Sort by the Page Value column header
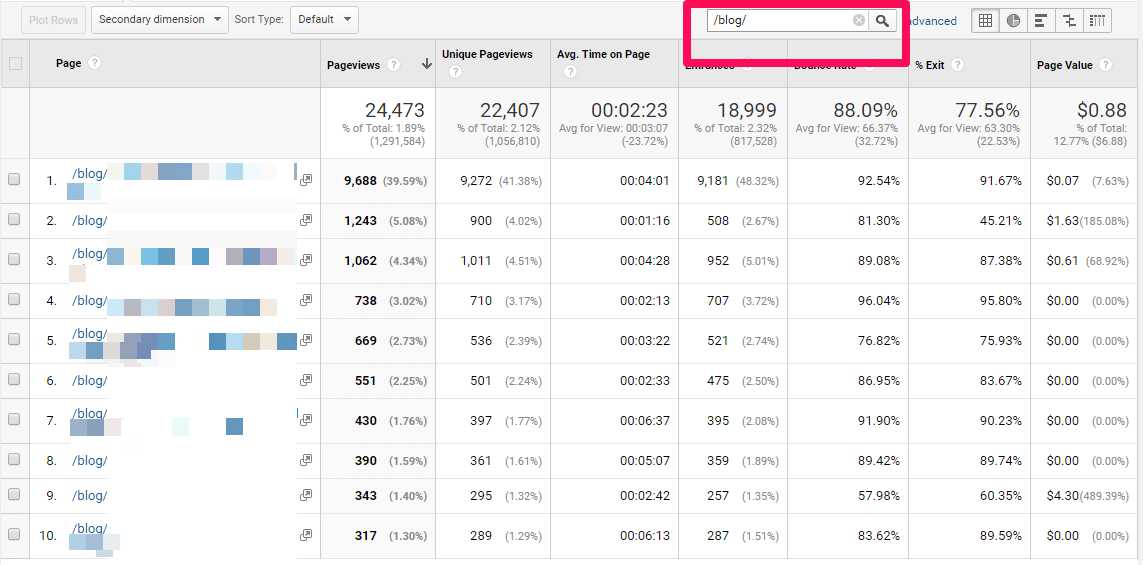 tap(1064, 65)
